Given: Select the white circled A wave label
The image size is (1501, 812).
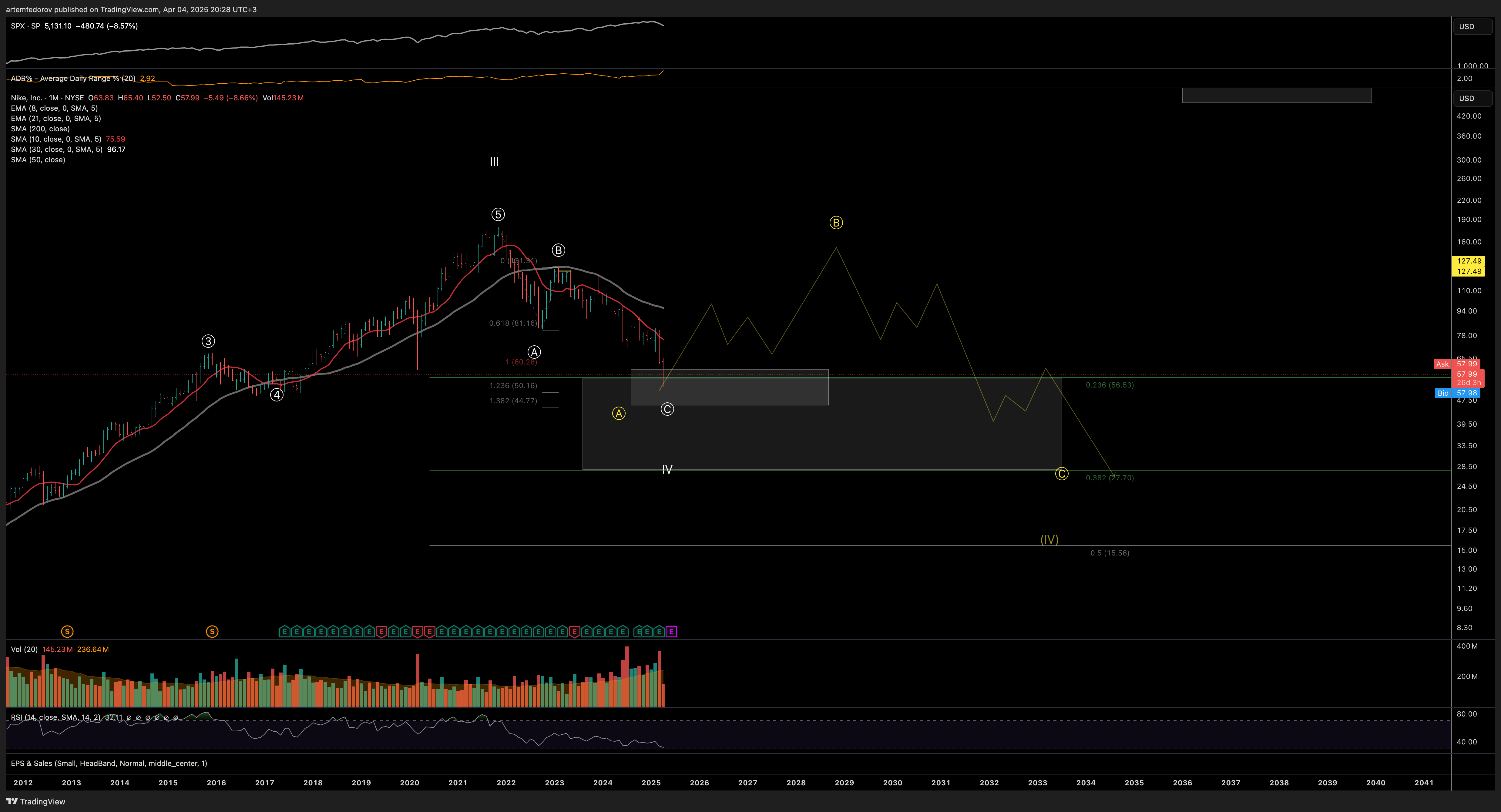Looking at the screenshot, I should click(534, 352).
